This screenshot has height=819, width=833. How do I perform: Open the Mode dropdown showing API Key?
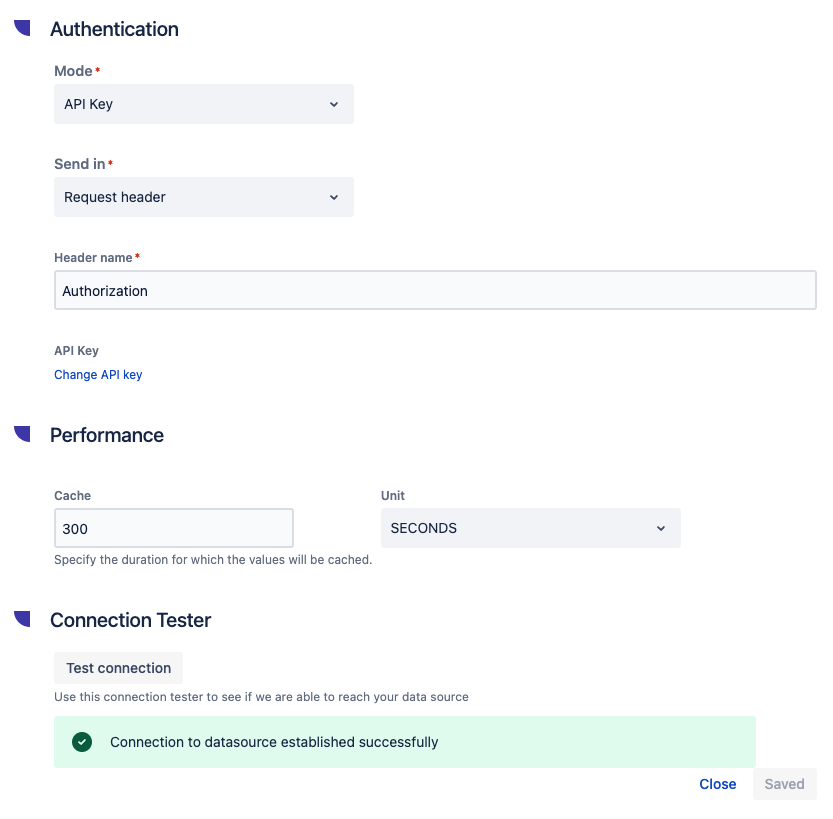203,104
